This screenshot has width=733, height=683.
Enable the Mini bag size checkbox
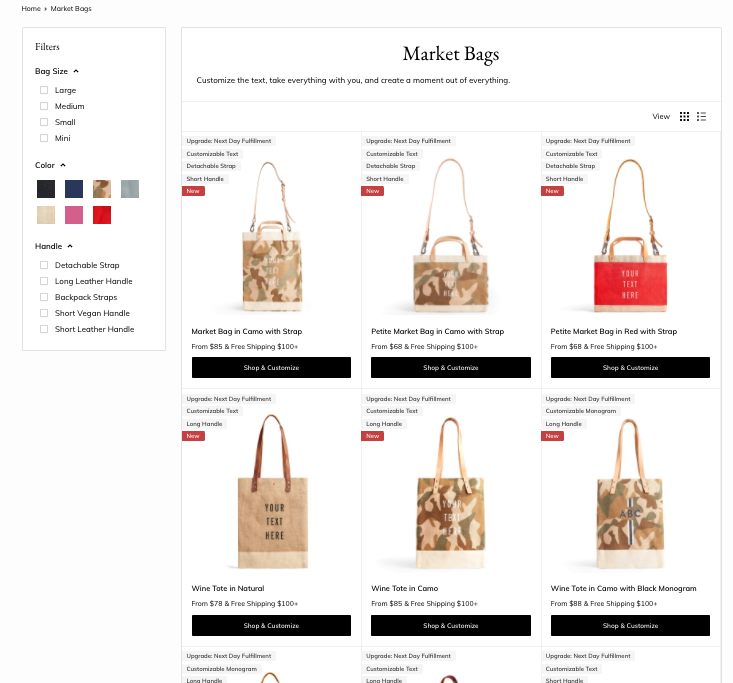44,138
